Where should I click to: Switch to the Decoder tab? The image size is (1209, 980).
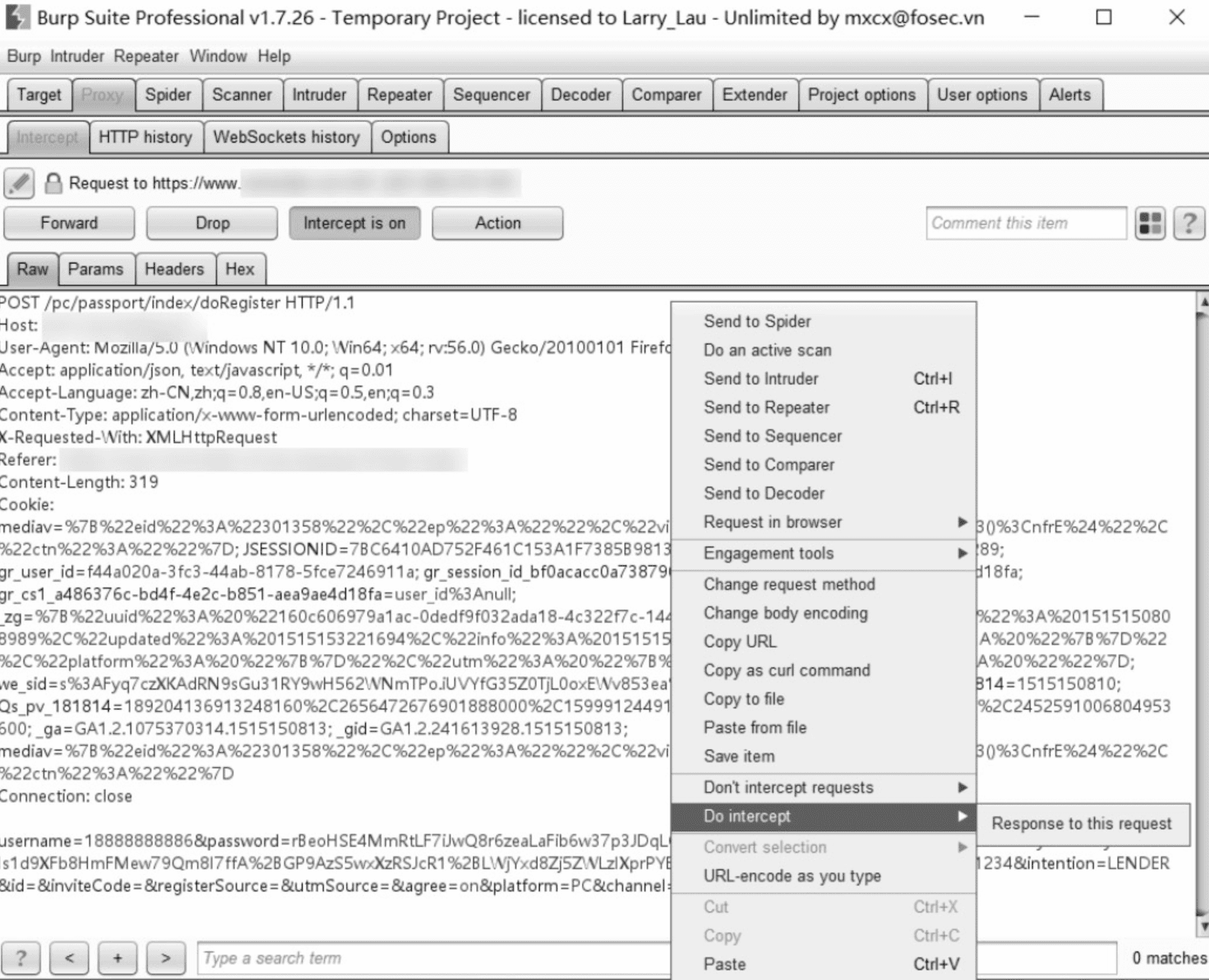tap(581, 95)
